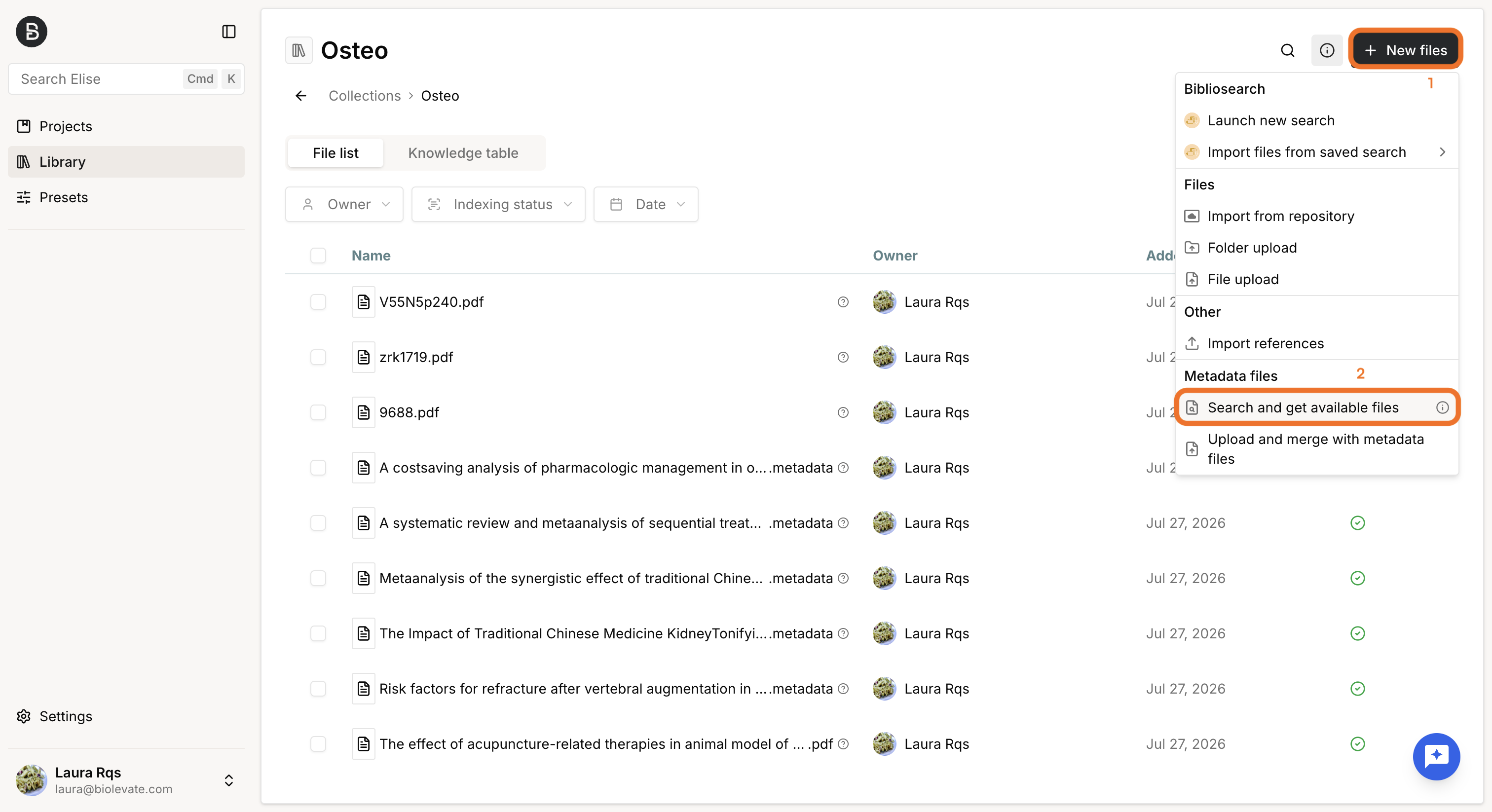Click file icon of 9688.pdf
1492x812 pixels.
363,412
